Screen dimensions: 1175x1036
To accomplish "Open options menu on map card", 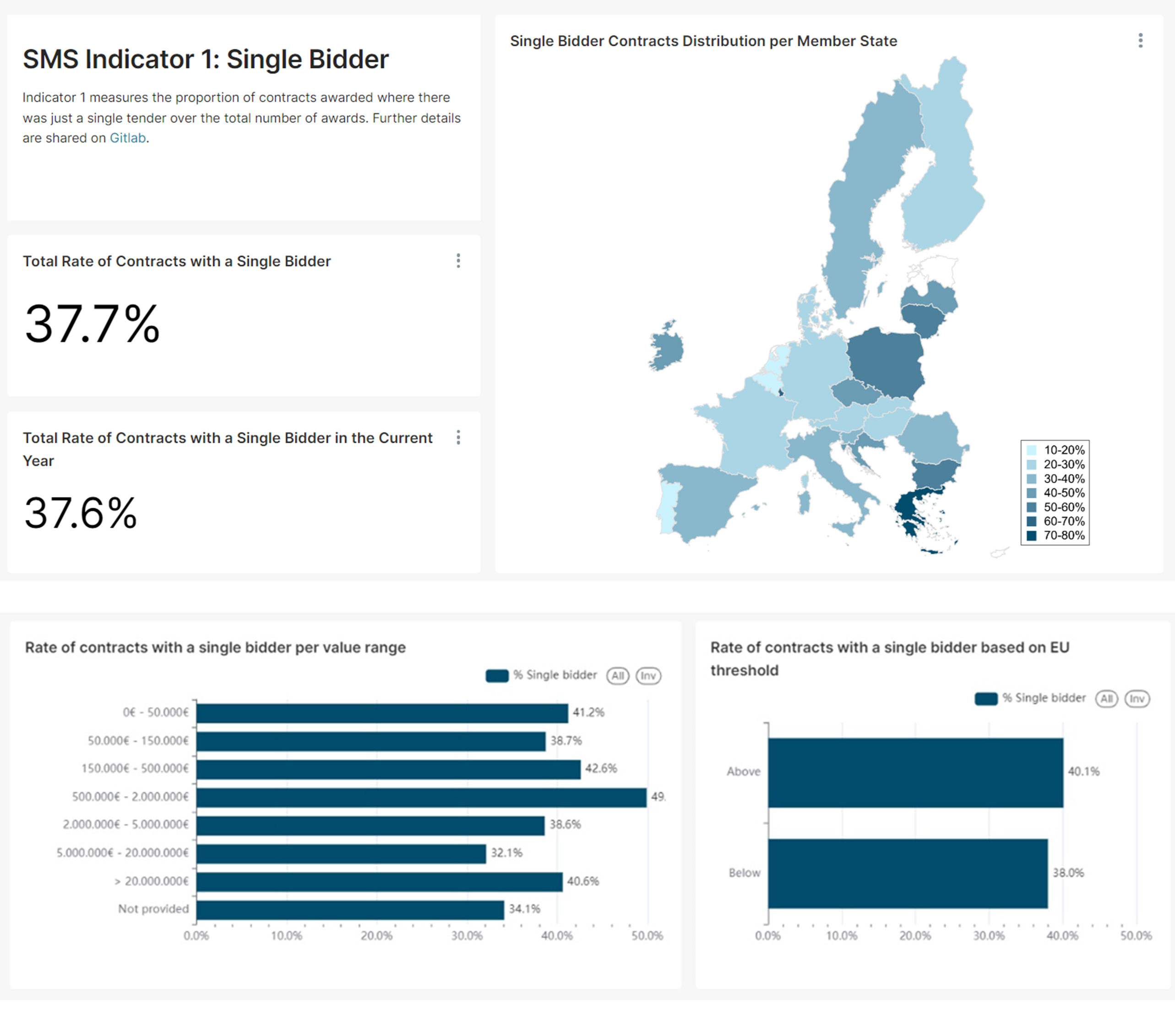I will (x=1142, y=40).
